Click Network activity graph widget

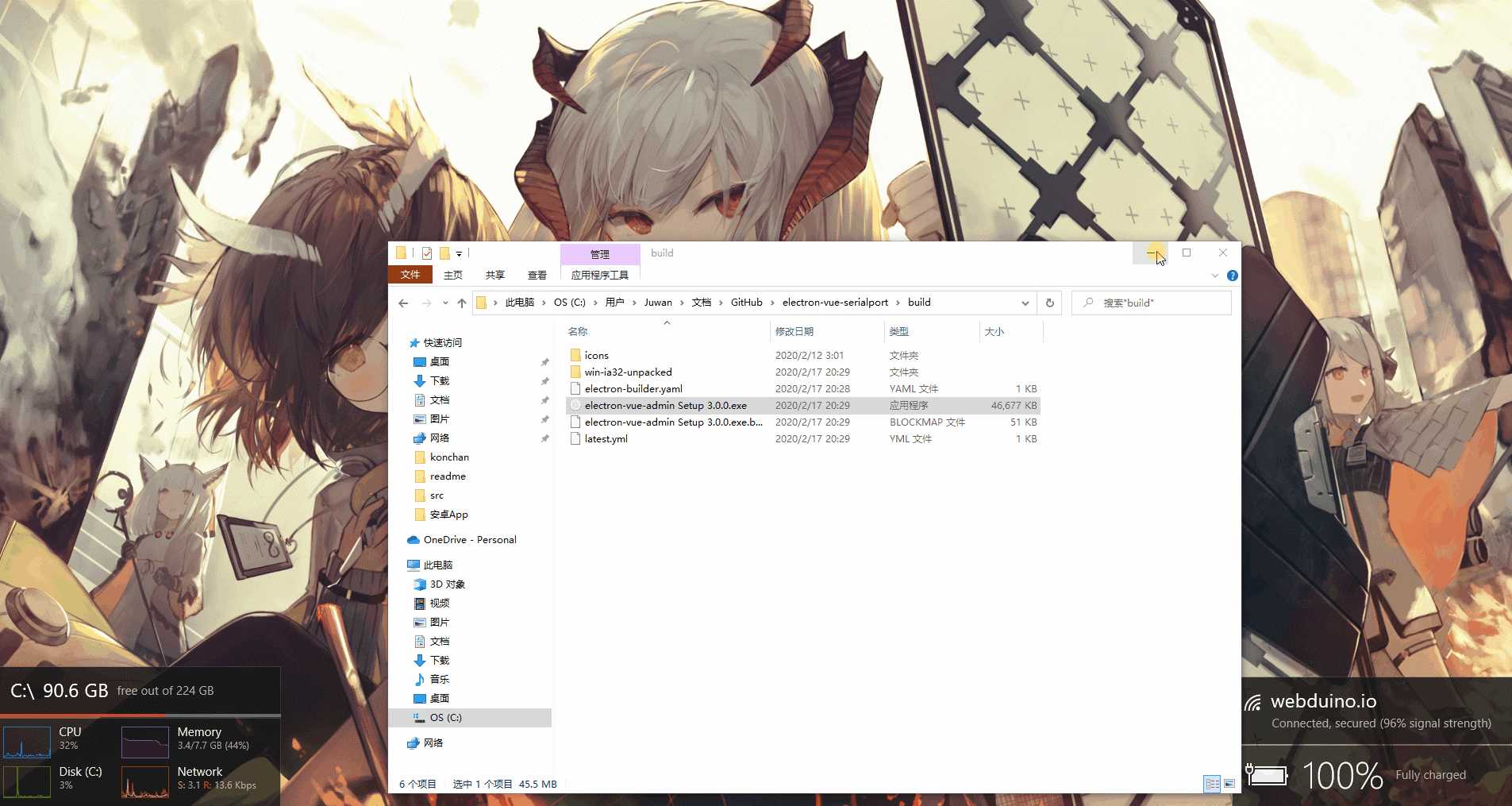(144, 781)
